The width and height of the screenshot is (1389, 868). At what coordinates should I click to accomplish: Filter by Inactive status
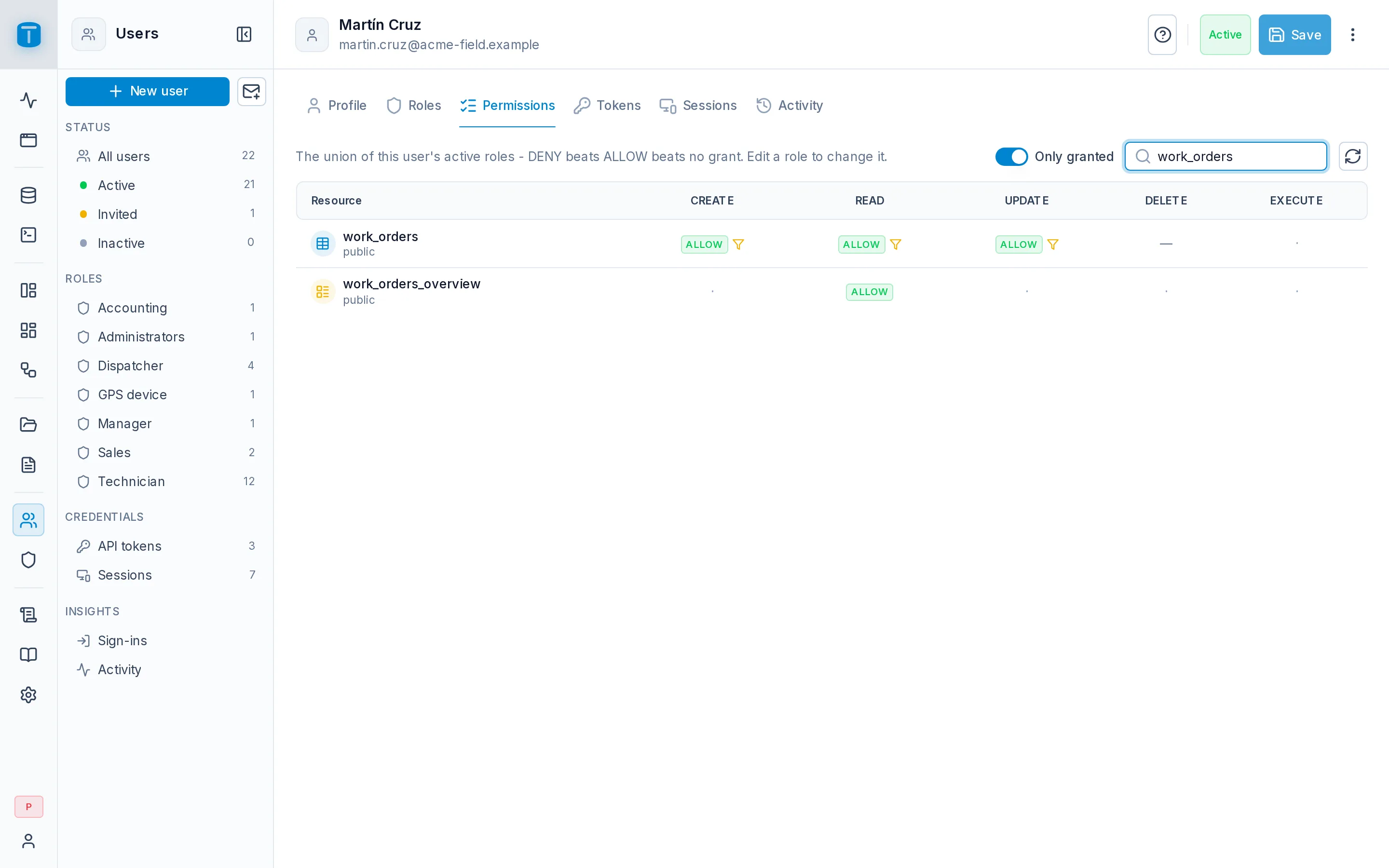(165, 243)
